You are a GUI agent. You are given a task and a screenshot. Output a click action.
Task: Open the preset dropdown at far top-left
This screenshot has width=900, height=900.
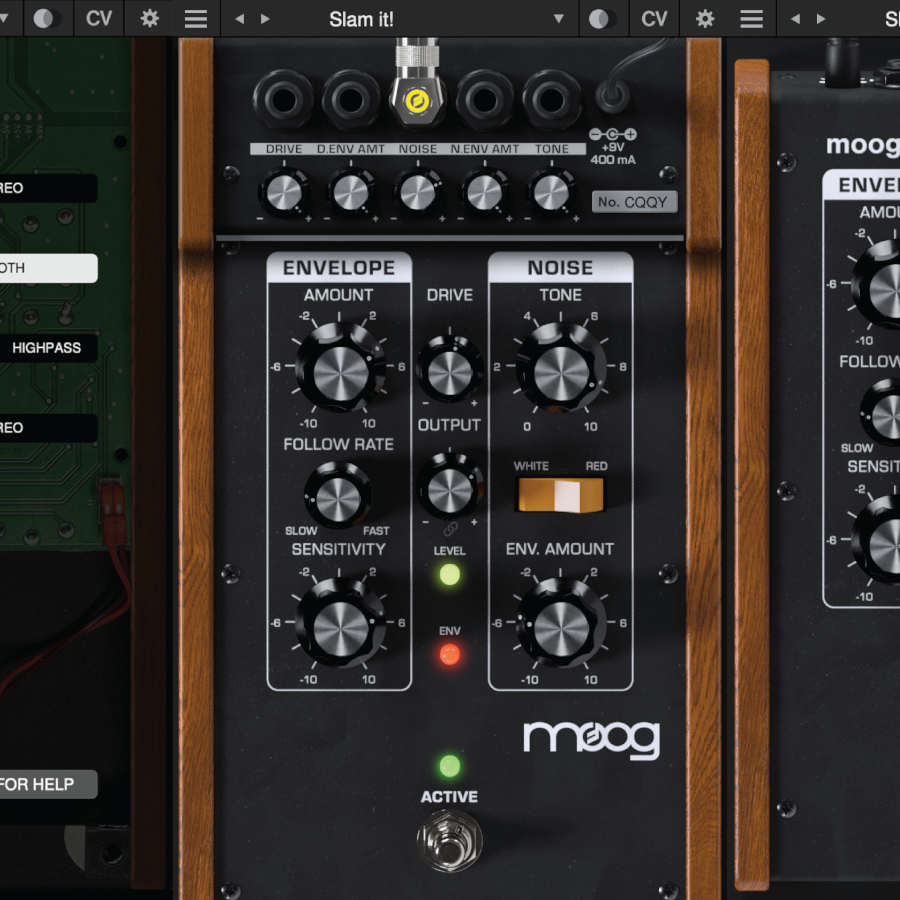tap(5, 18)
